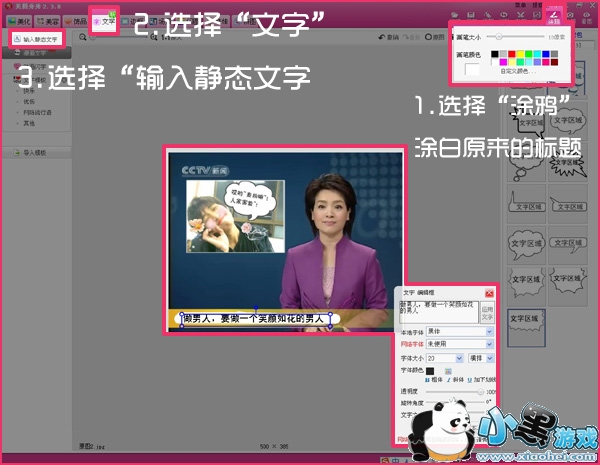Click 自定义颜色 custom color link
This screenshot has width=600, height=465.
[518, 72]
